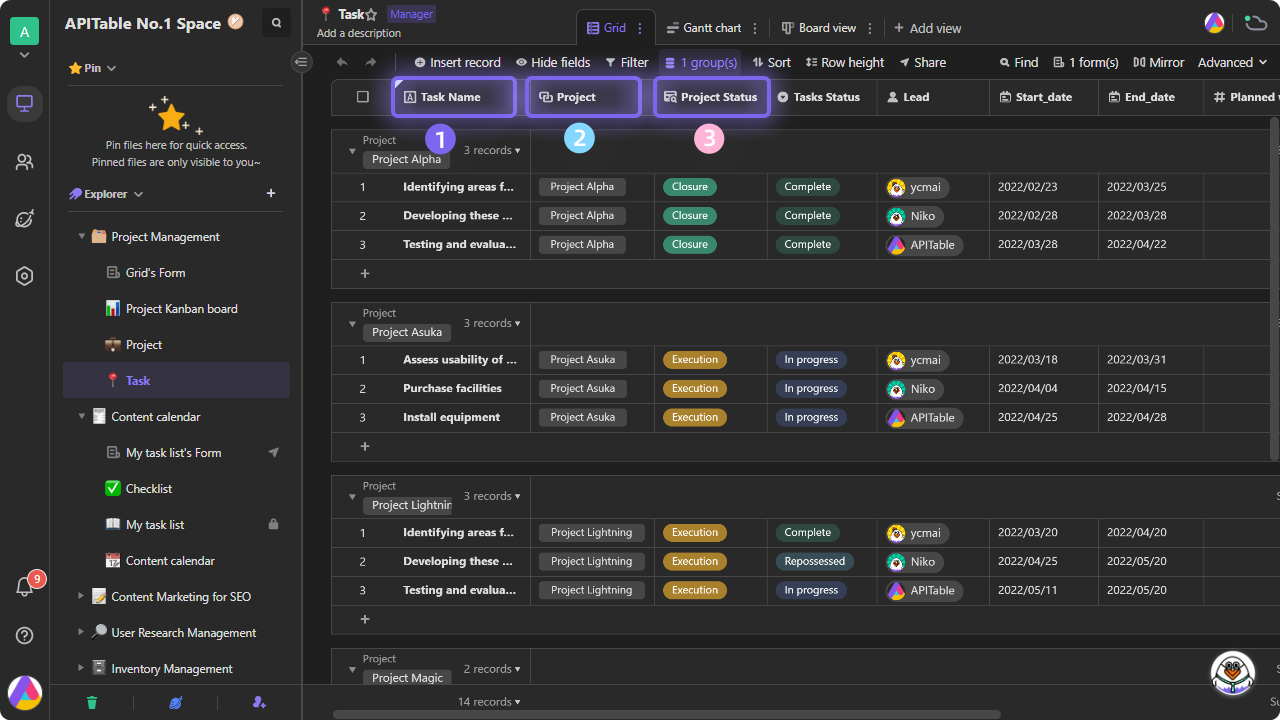
Task: Open the notification bell with badge 9
Action: [25, 587]
